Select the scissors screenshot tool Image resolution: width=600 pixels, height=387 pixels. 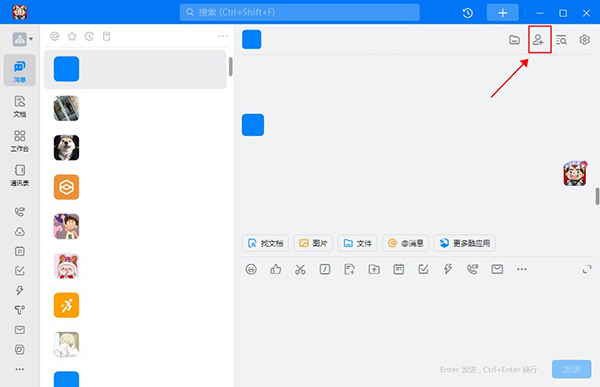point(300,269)
